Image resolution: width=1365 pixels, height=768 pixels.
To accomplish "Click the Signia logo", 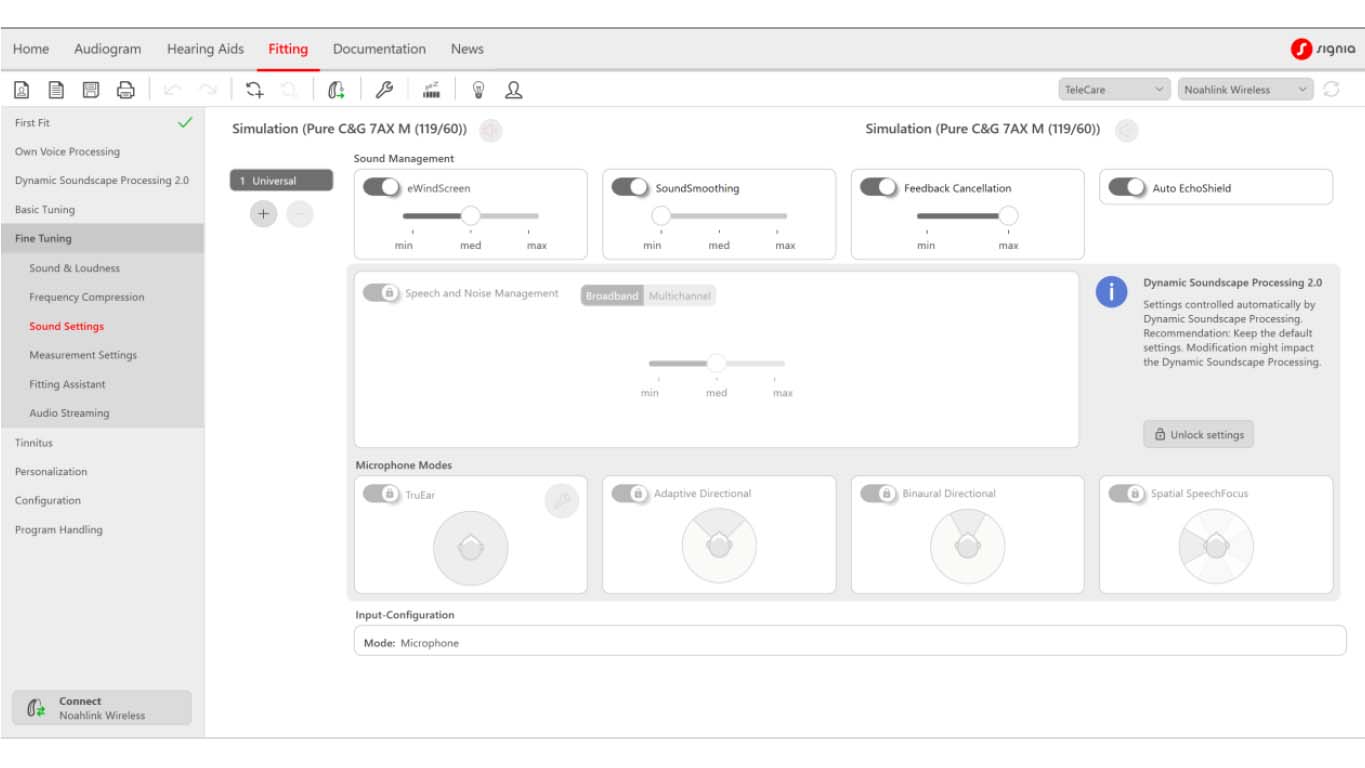I will click(x=1323, y=49).
